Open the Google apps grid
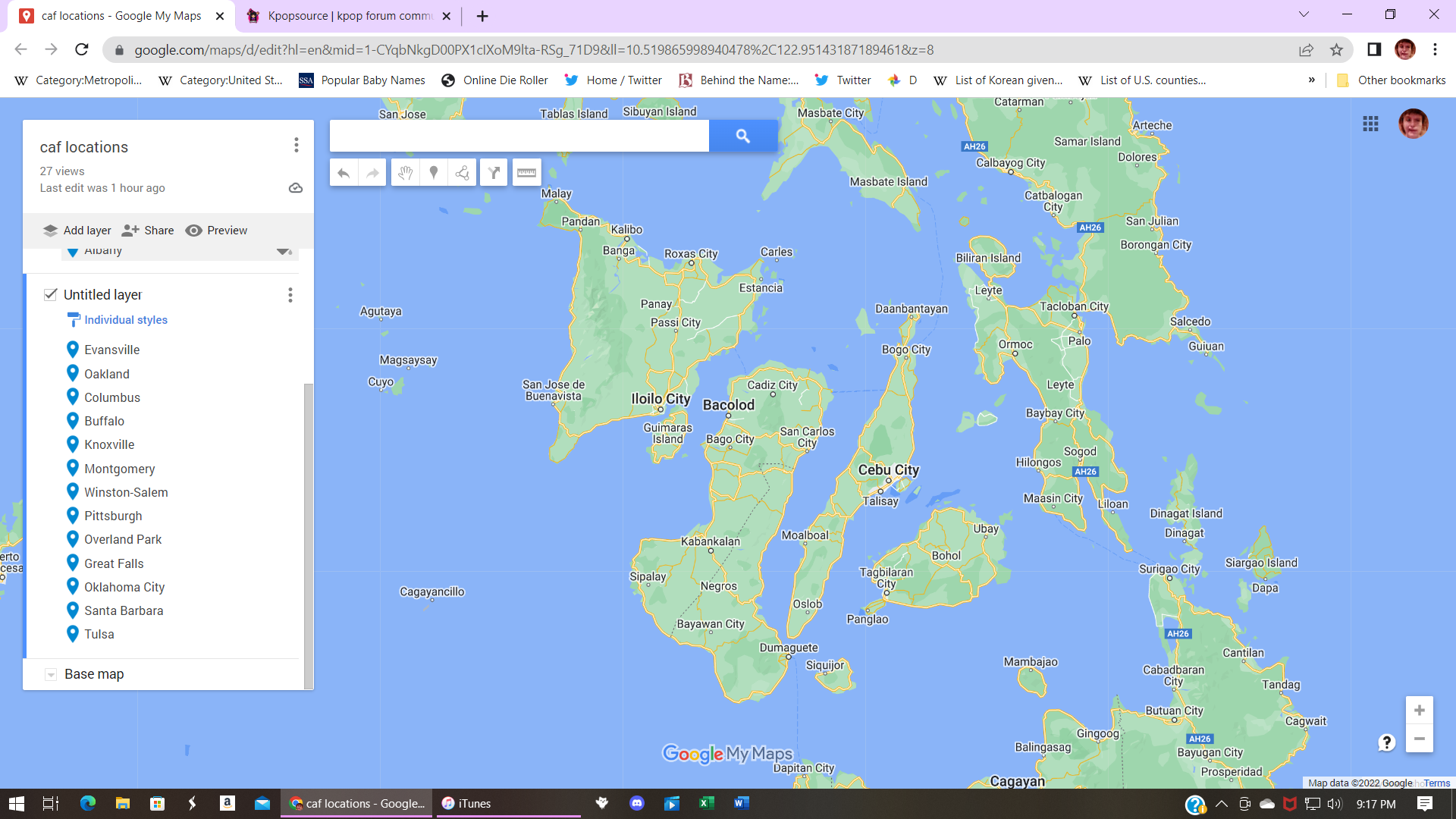This screenshot has height=819, width=1456. click(1370, 124)
